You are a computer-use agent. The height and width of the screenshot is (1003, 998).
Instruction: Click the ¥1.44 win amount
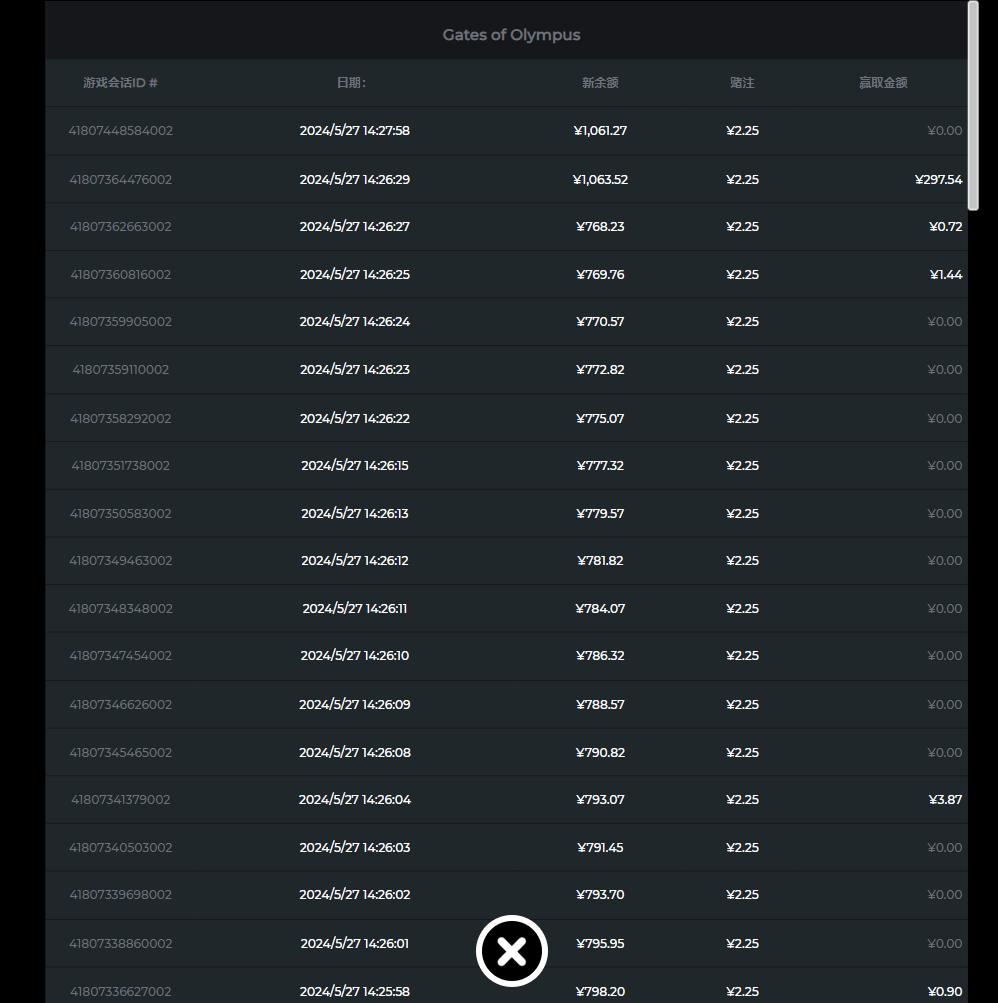coord(946,274)
